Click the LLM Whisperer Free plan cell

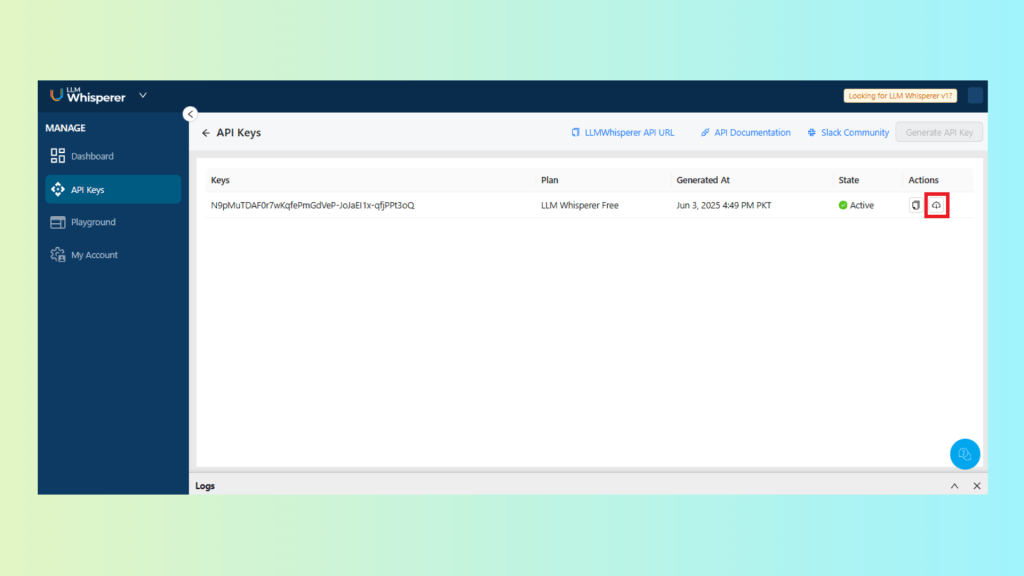(x=579, y=205)
